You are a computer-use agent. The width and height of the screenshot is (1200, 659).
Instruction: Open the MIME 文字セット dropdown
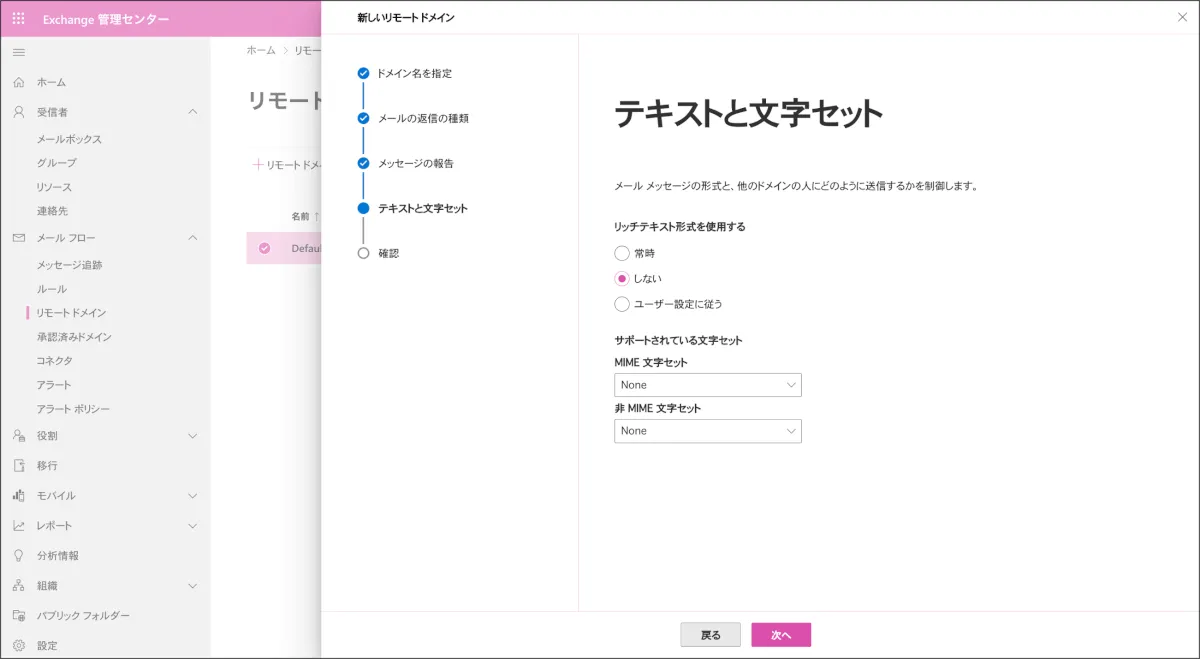(707, 385)
